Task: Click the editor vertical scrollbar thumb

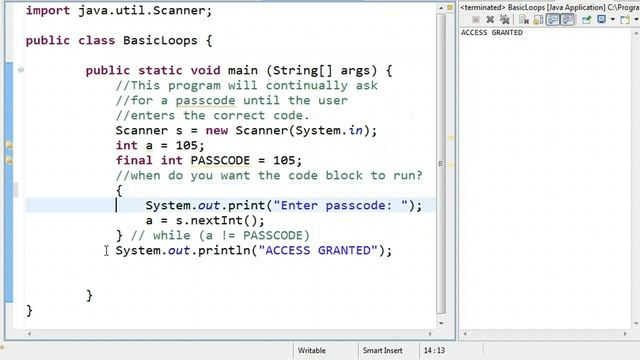Action: click(x=441, y=163)
